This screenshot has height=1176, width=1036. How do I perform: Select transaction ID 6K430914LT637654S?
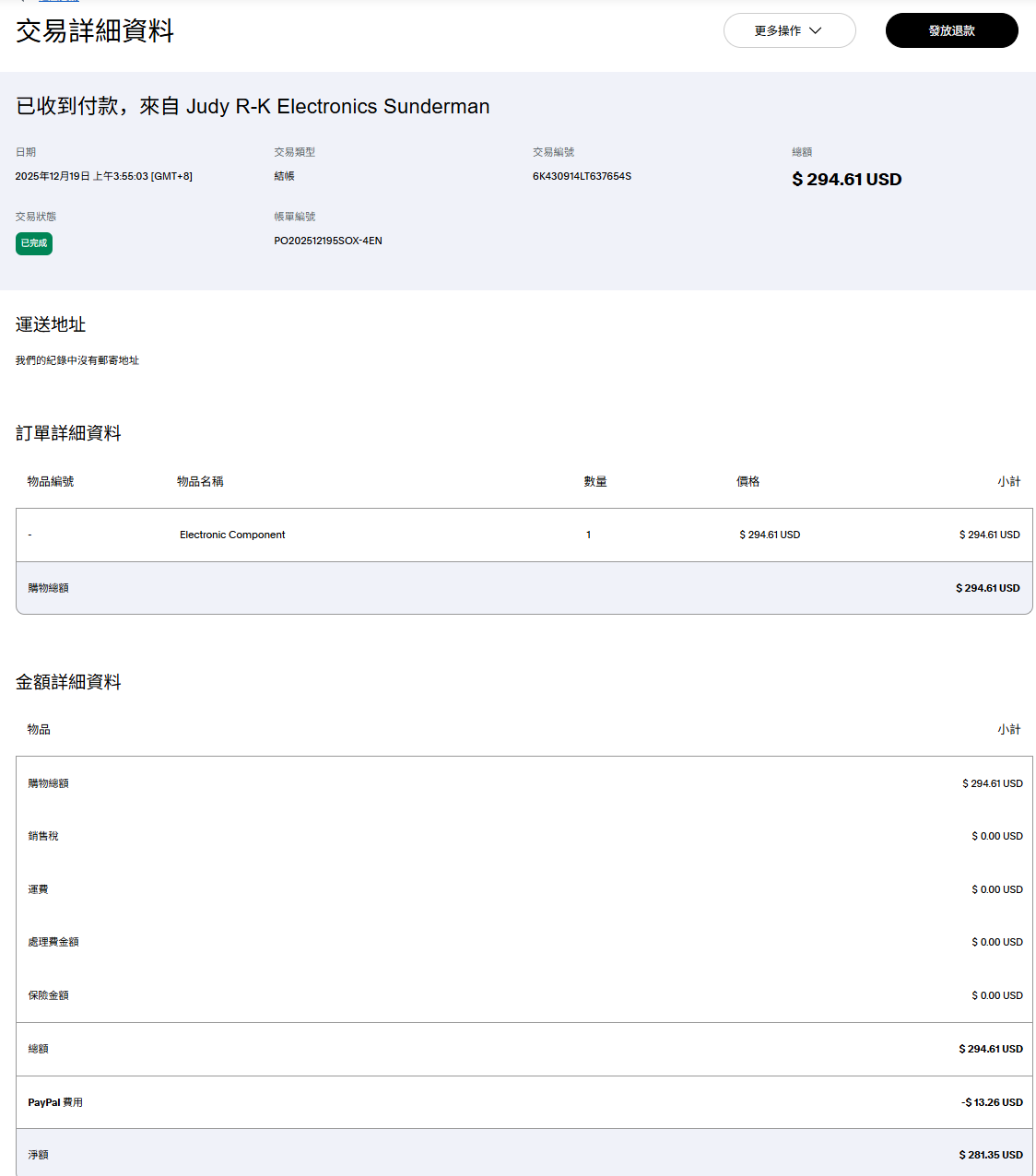[x=582, y=176]
